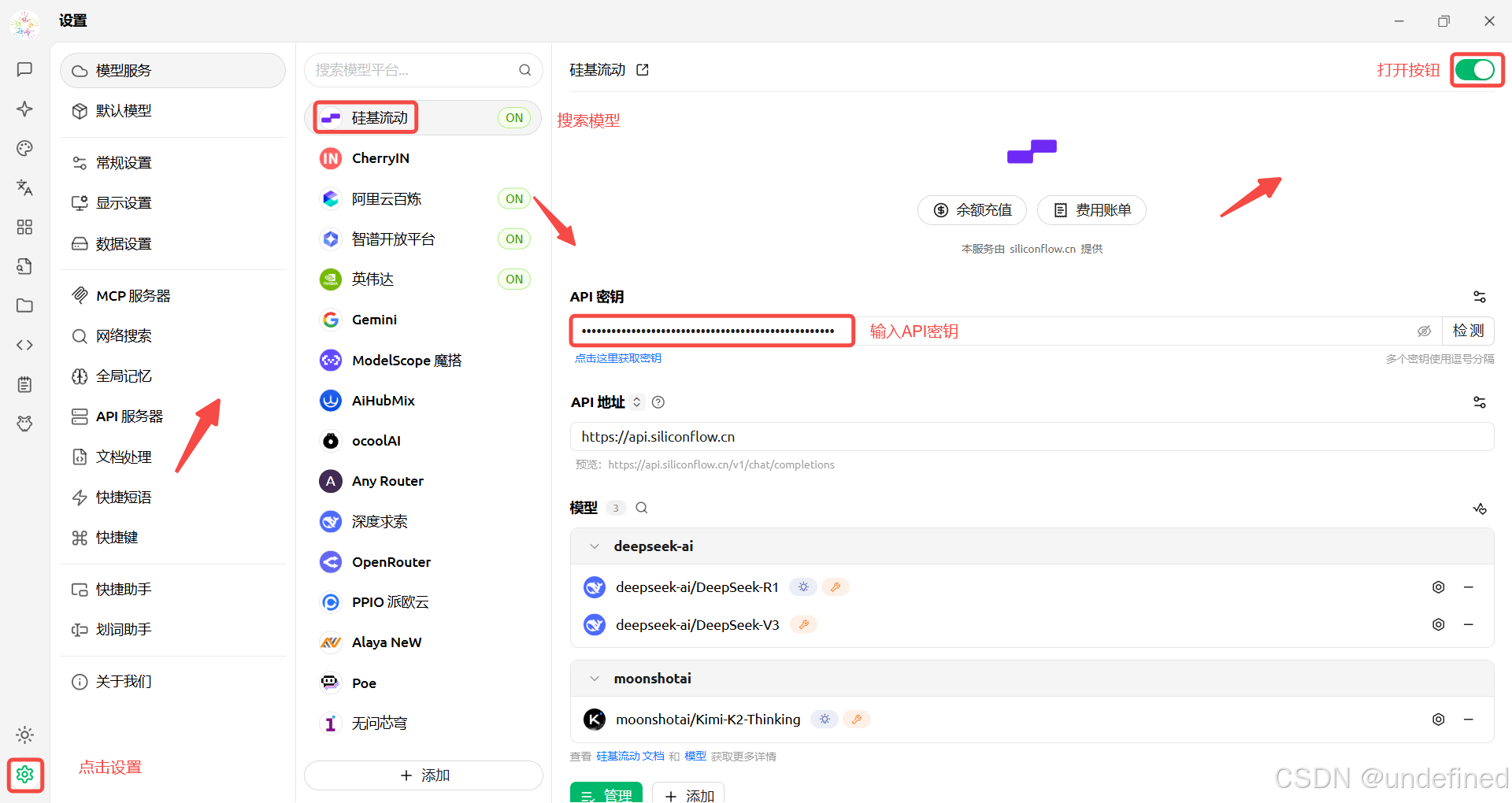
Task: Open settings for DeepSeek-V3 model
Action: [1438, 624]
